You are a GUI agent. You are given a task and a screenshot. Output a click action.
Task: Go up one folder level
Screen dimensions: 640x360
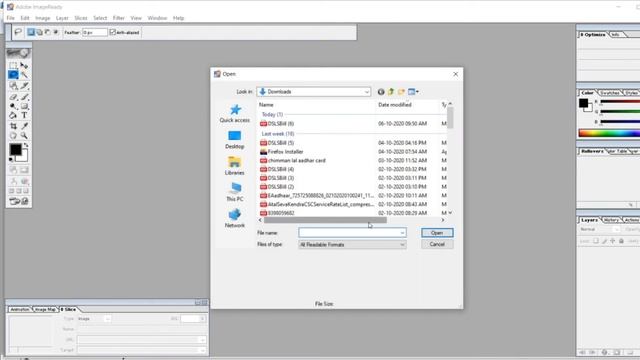pyautogui.click(x=391, y=92)
